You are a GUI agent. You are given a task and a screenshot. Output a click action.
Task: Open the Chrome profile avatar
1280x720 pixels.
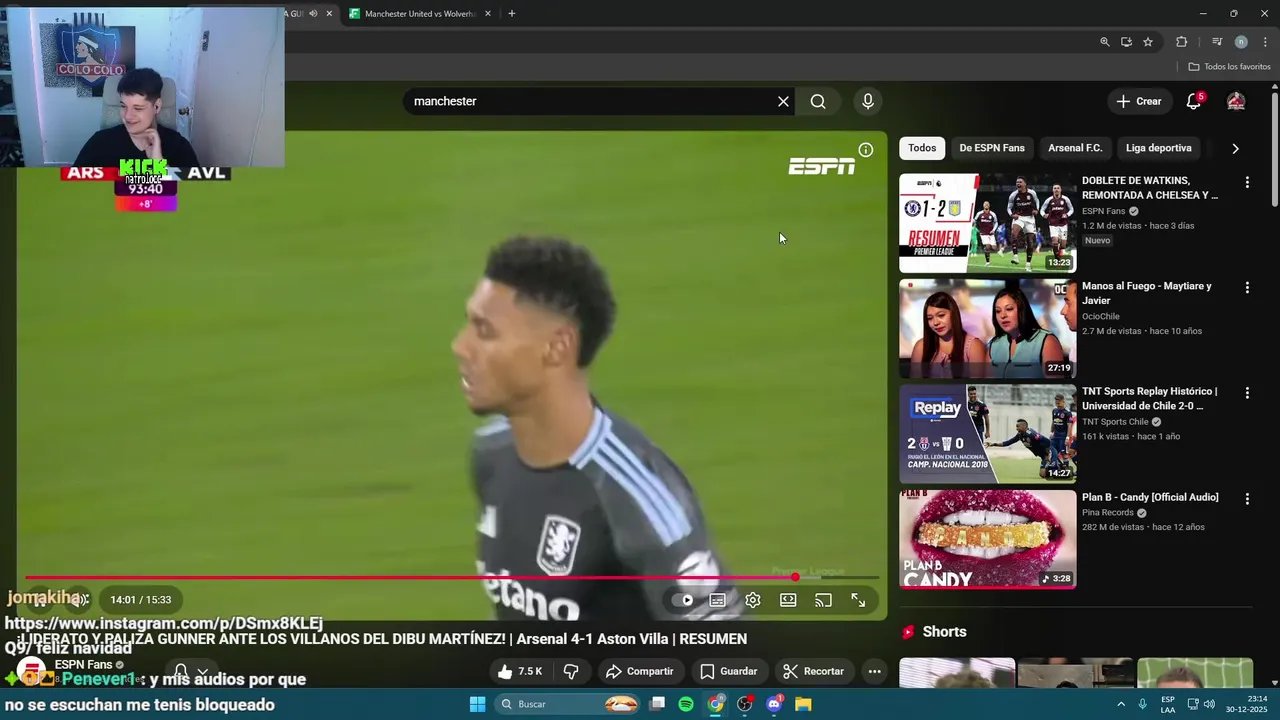click(x=1241, y=42)
